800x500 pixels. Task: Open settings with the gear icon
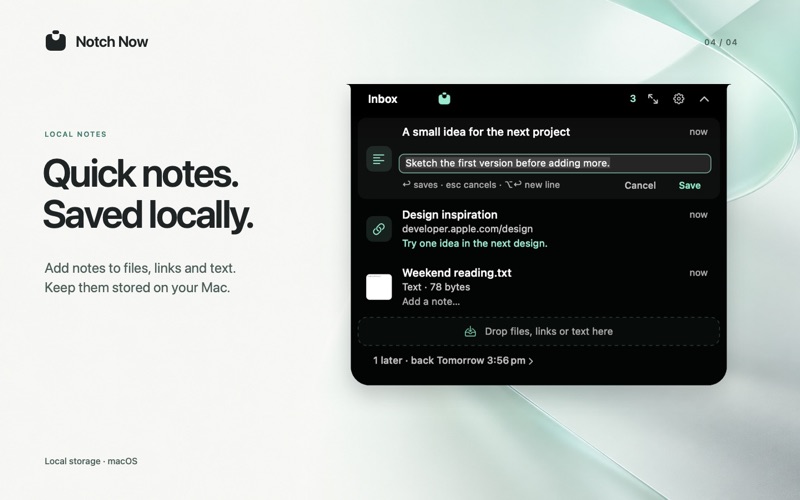(678, 99)
